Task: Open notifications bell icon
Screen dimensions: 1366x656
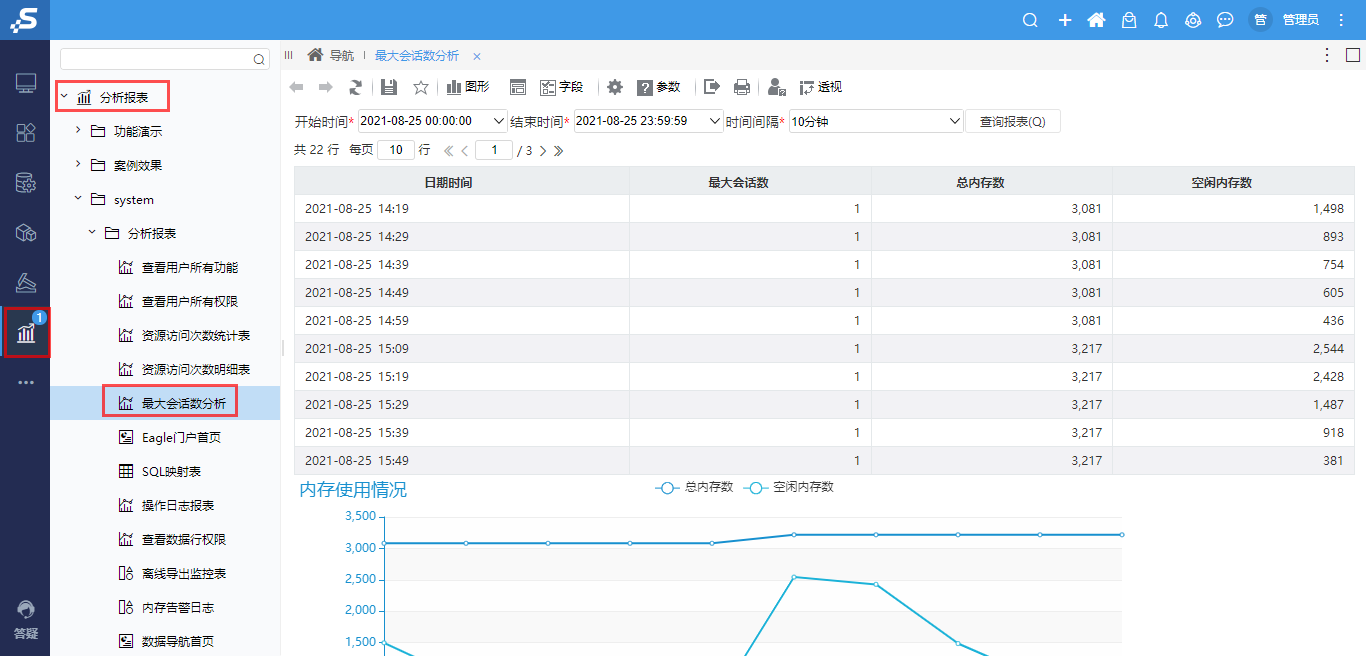Action: 1161,20
